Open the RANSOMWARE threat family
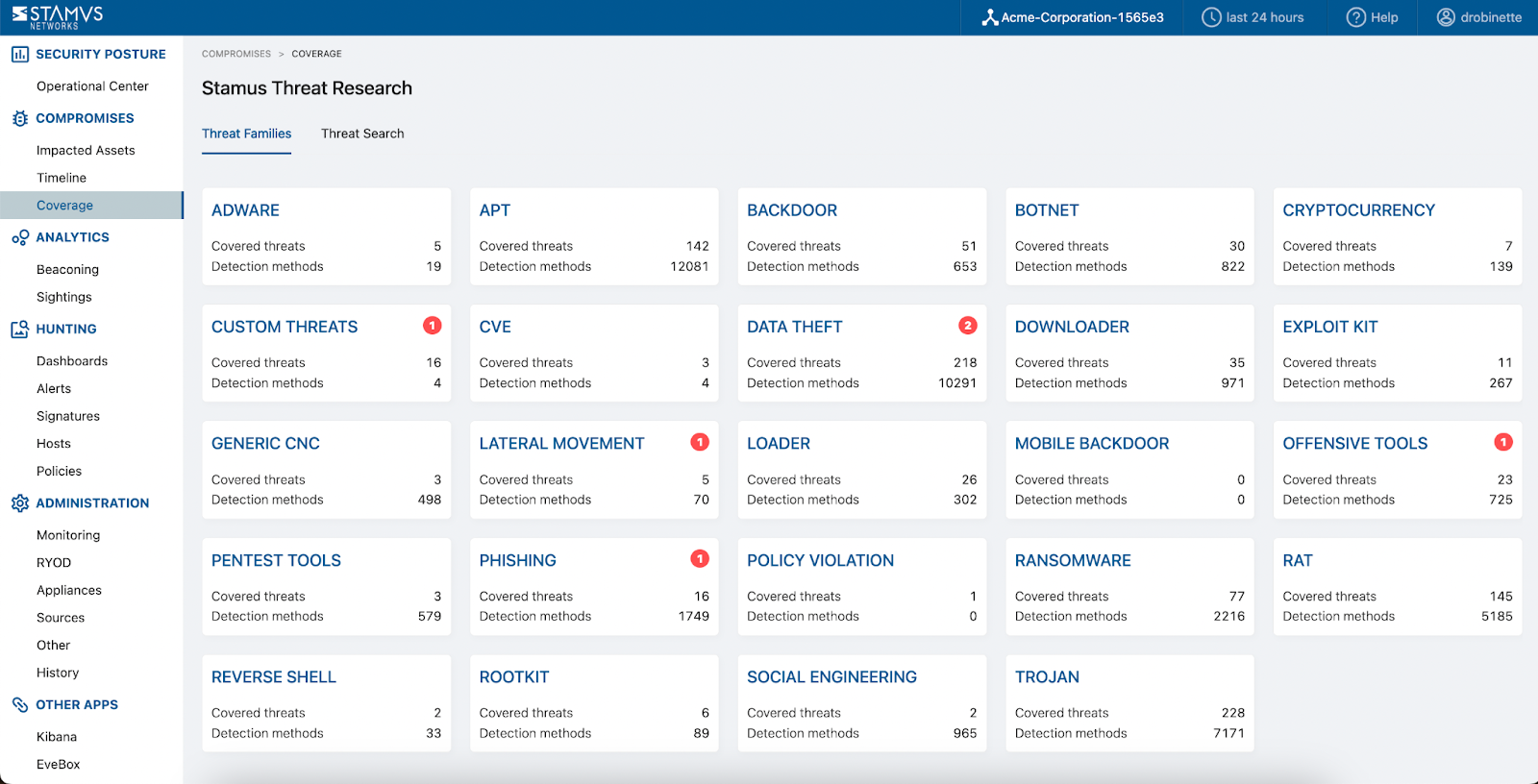 (1129, 586)
